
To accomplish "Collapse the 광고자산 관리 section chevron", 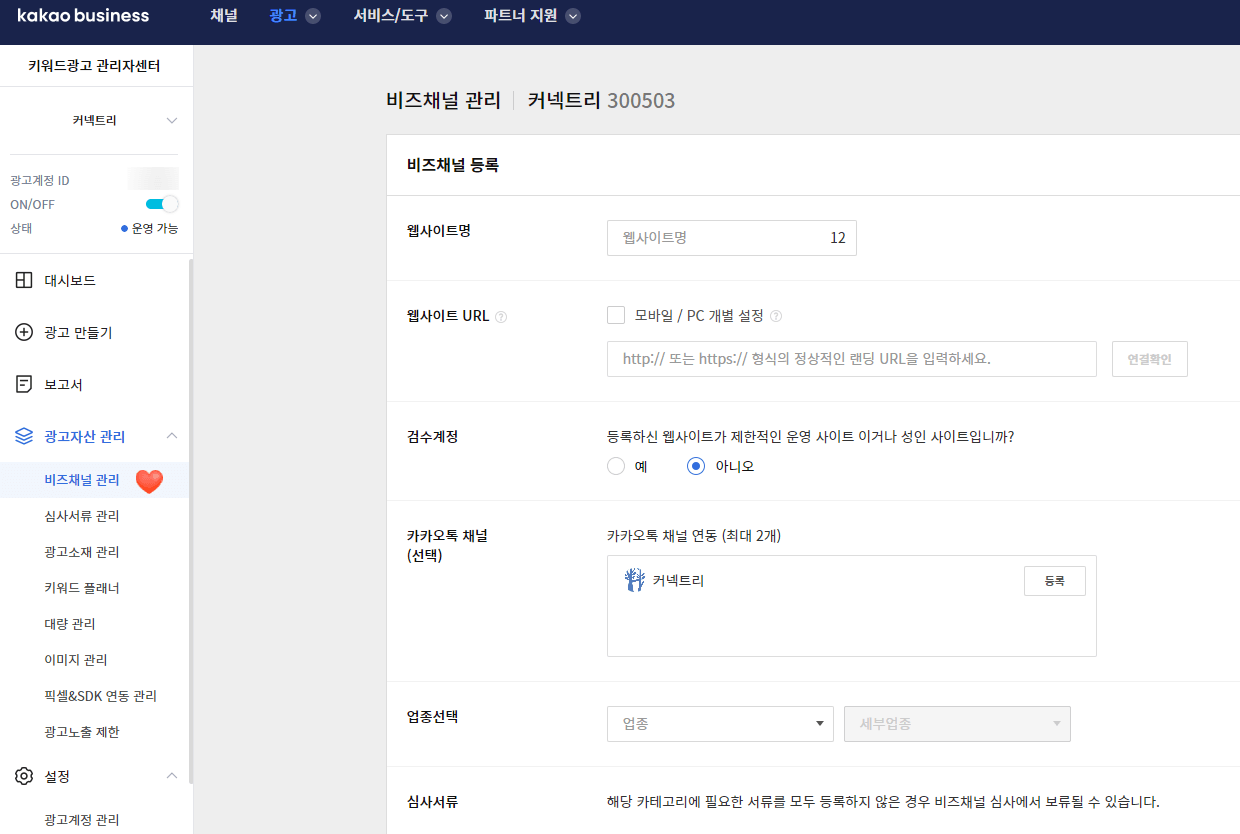I will click(x=172, y=436).
